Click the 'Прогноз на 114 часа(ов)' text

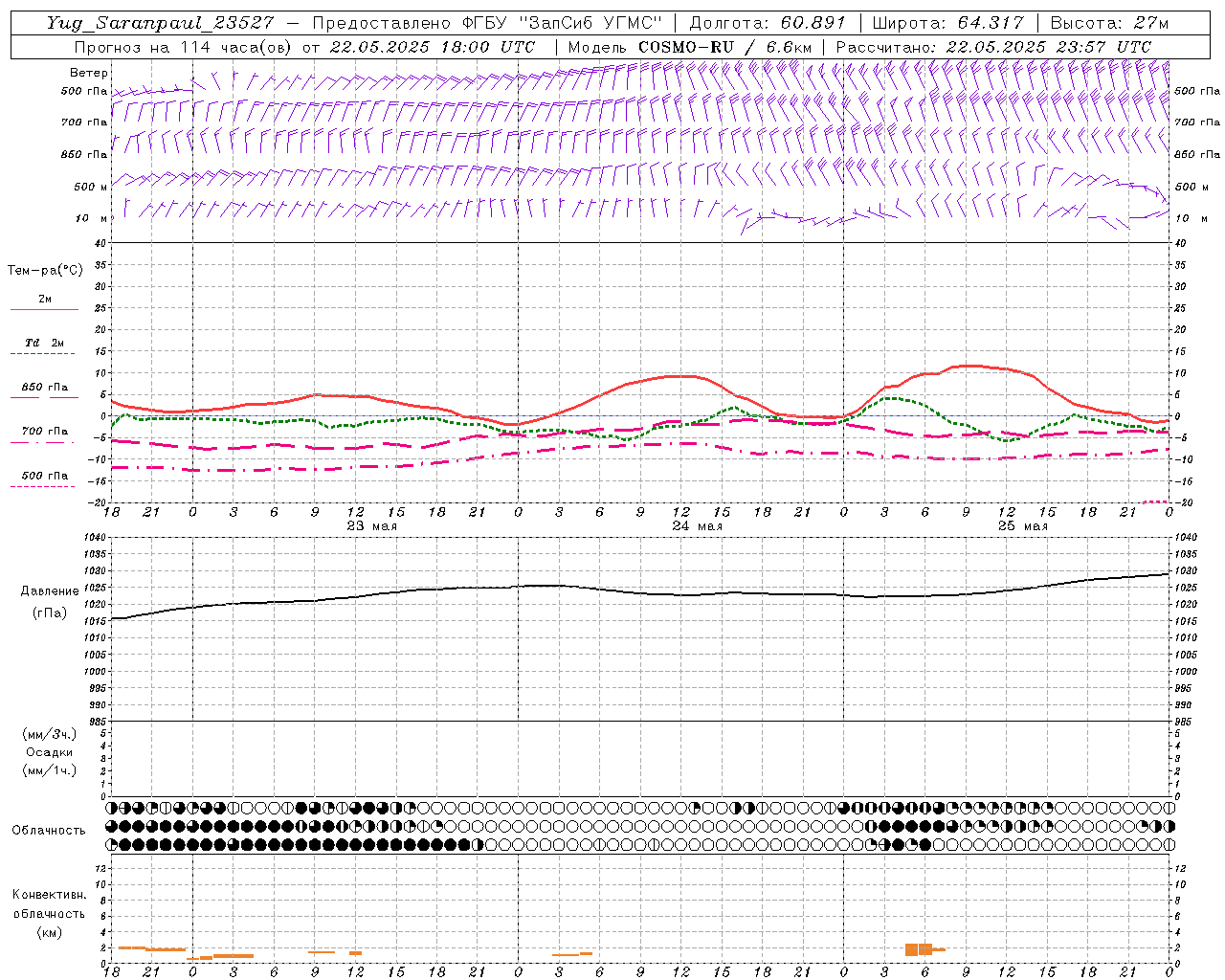pyautogui.click(x=185, y=46)
